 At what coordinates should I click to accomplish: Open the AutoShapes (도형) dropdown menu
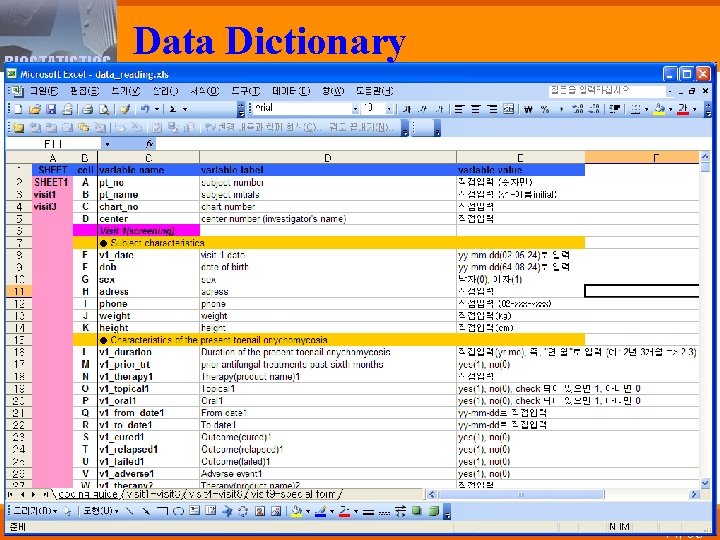tap(101, 511)
